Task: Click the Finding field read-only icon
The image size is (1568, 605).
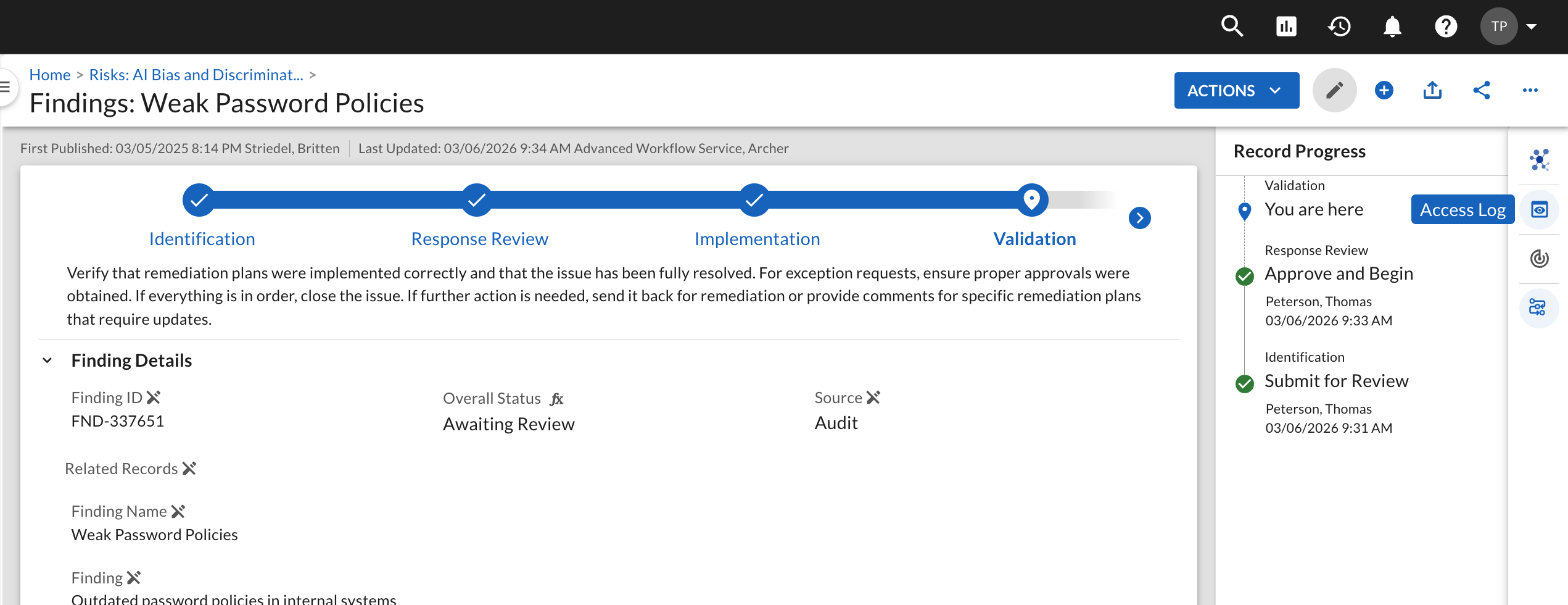Action: [134, 578]
